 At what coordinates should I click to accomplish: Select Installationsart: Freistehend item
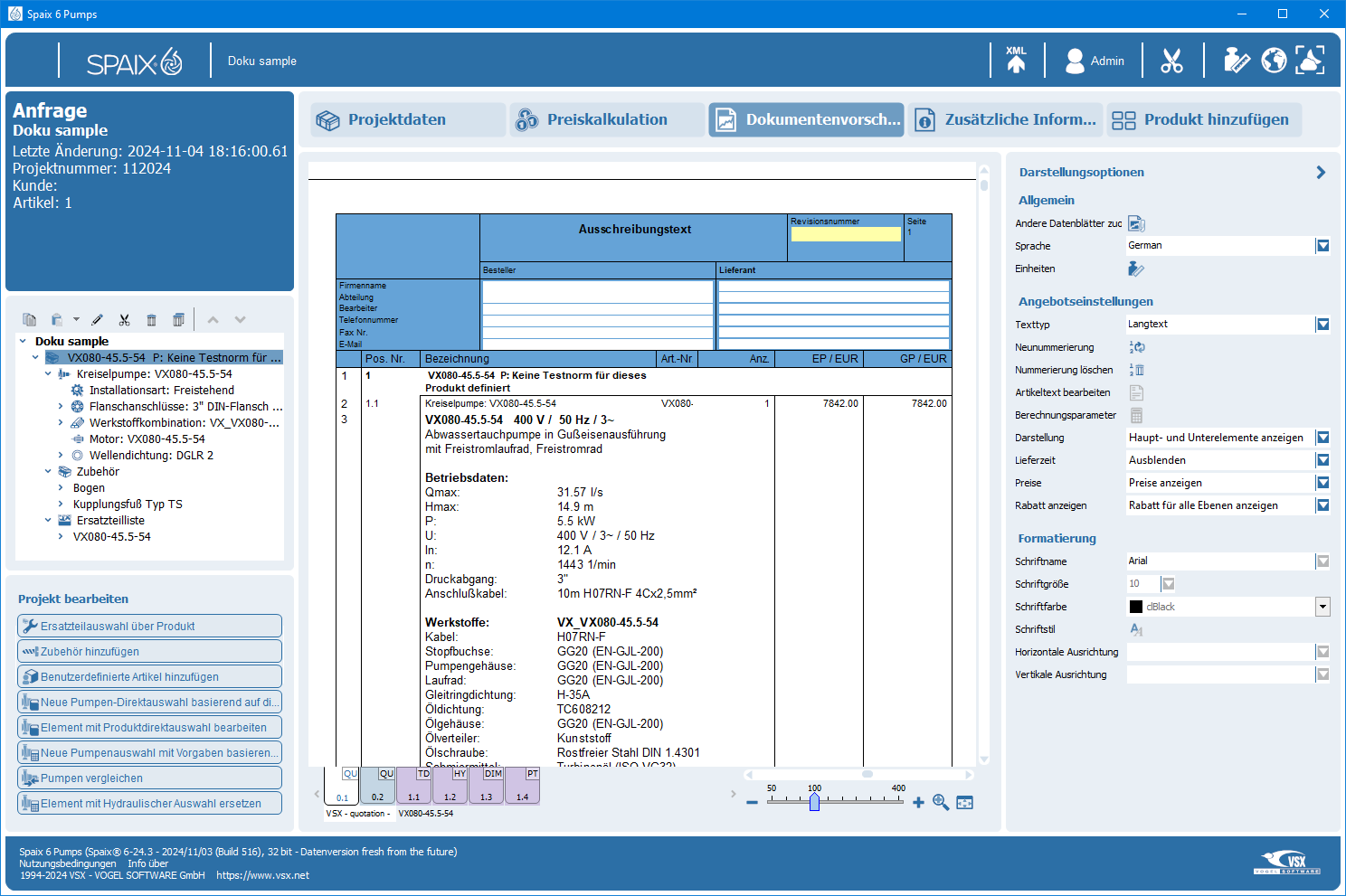pos(161,390)
